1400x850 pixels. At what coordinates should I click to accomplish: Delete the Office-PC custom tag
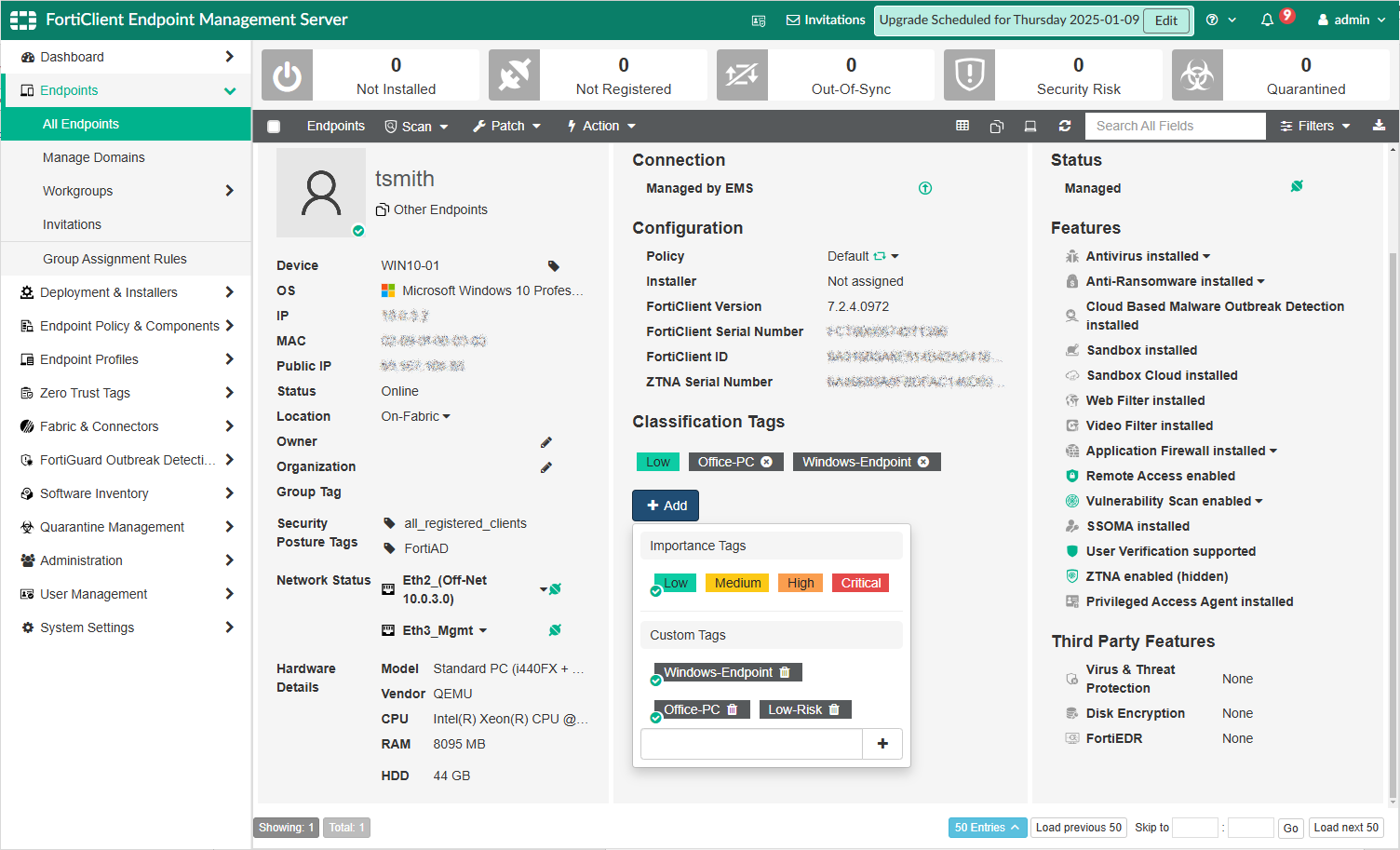tap(733, 709)
